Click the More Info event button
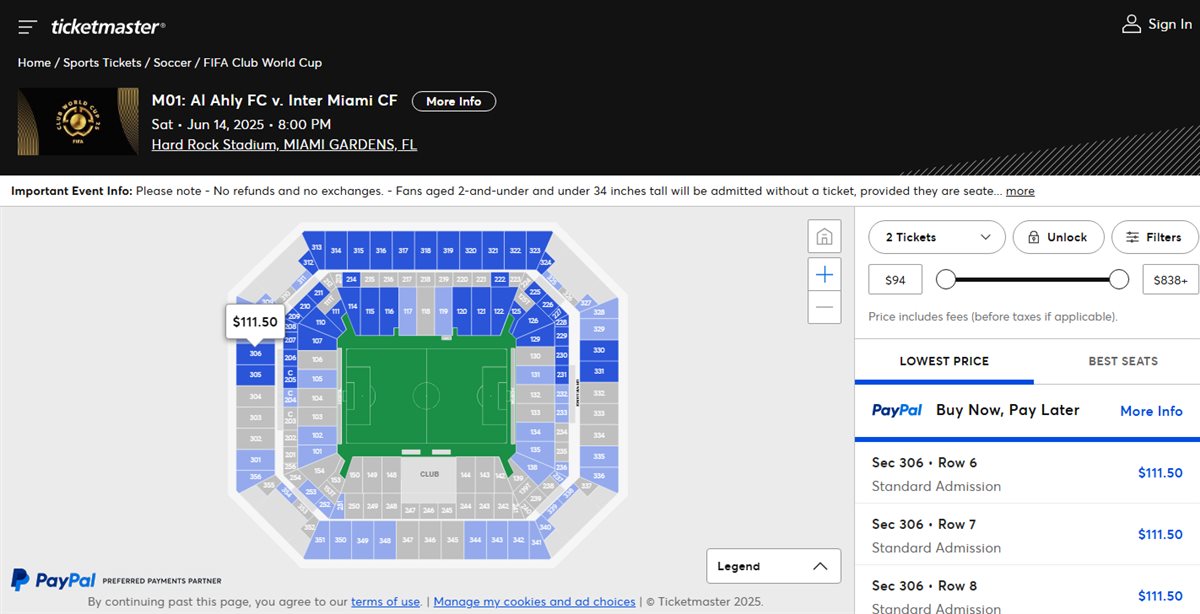The height and width of the screenshot is (614, 1200). click(453, 101)
